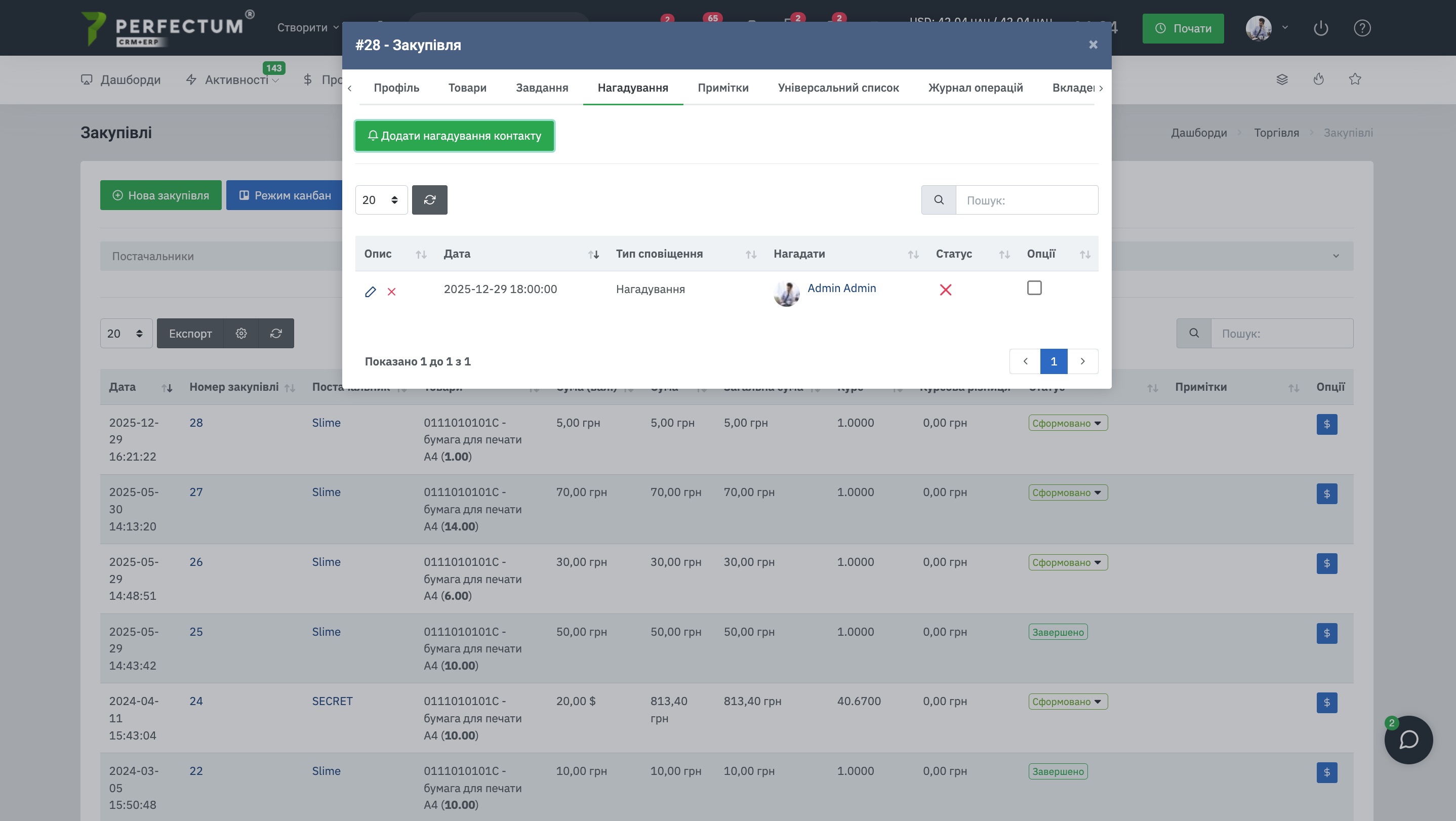Delete the reminder using the red X icon
The width and height of the screenshot is (1456, 821).
[391, 292]
